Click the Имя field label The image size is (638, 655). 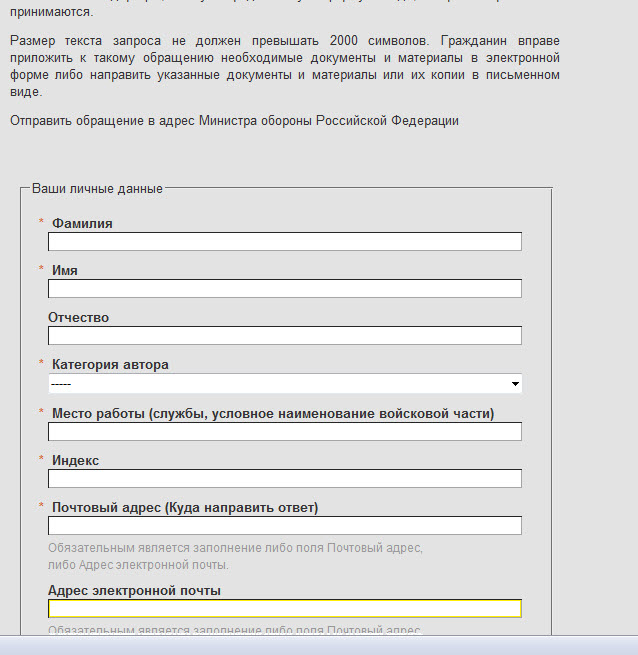point(65,271)
